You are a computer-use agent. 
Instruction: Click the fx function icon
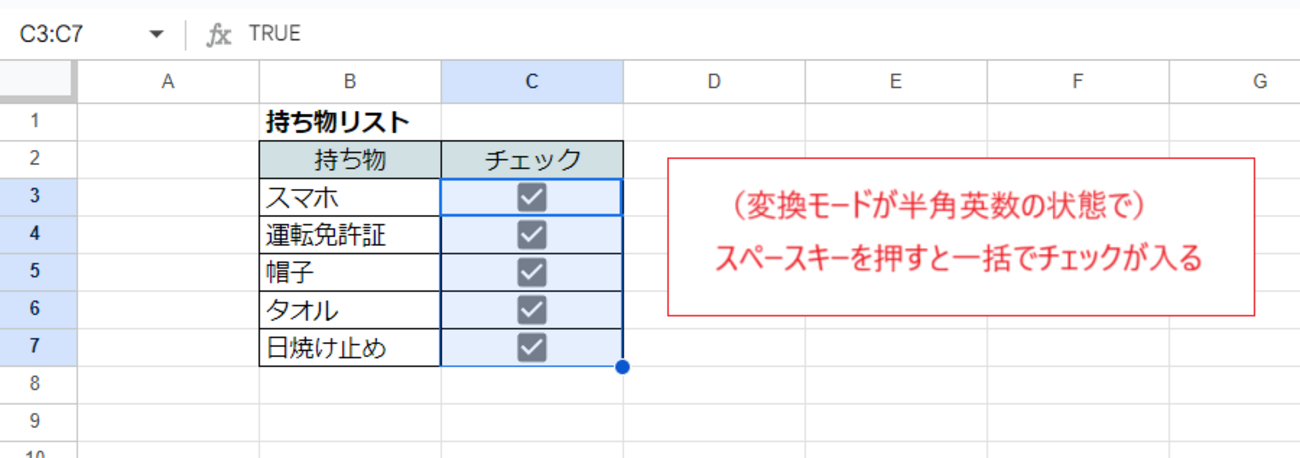(218, 34)
